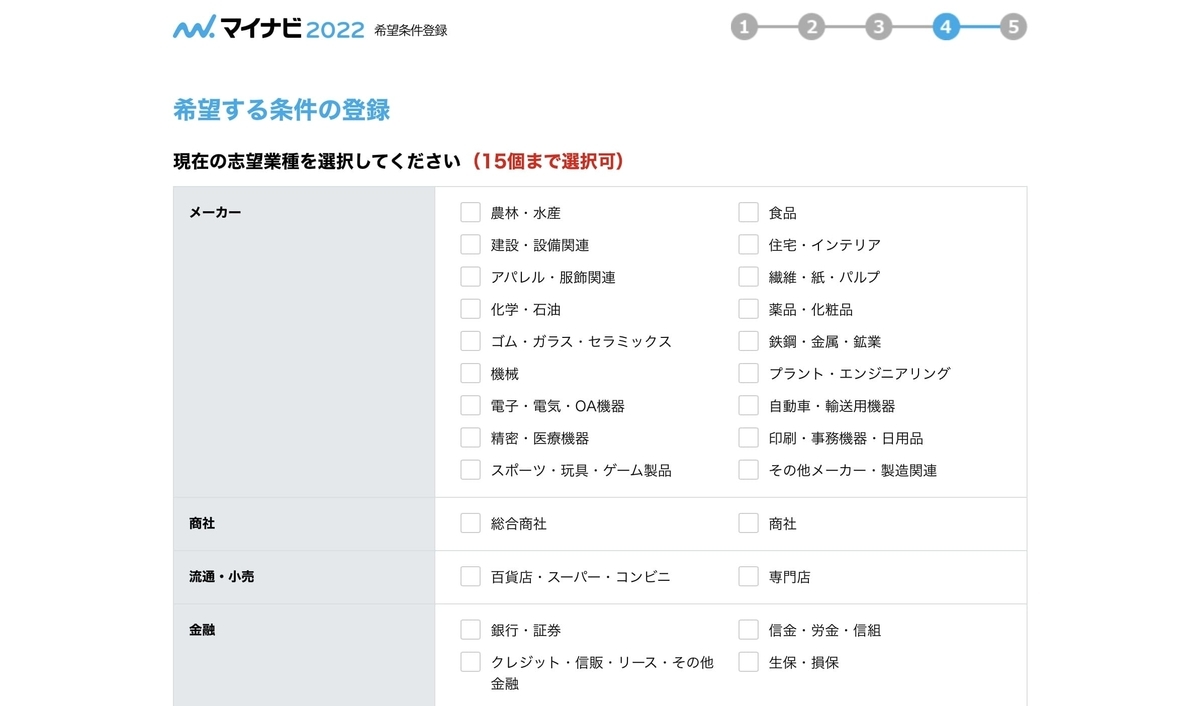Click the メーカー category label

click(x=215, y=212)
